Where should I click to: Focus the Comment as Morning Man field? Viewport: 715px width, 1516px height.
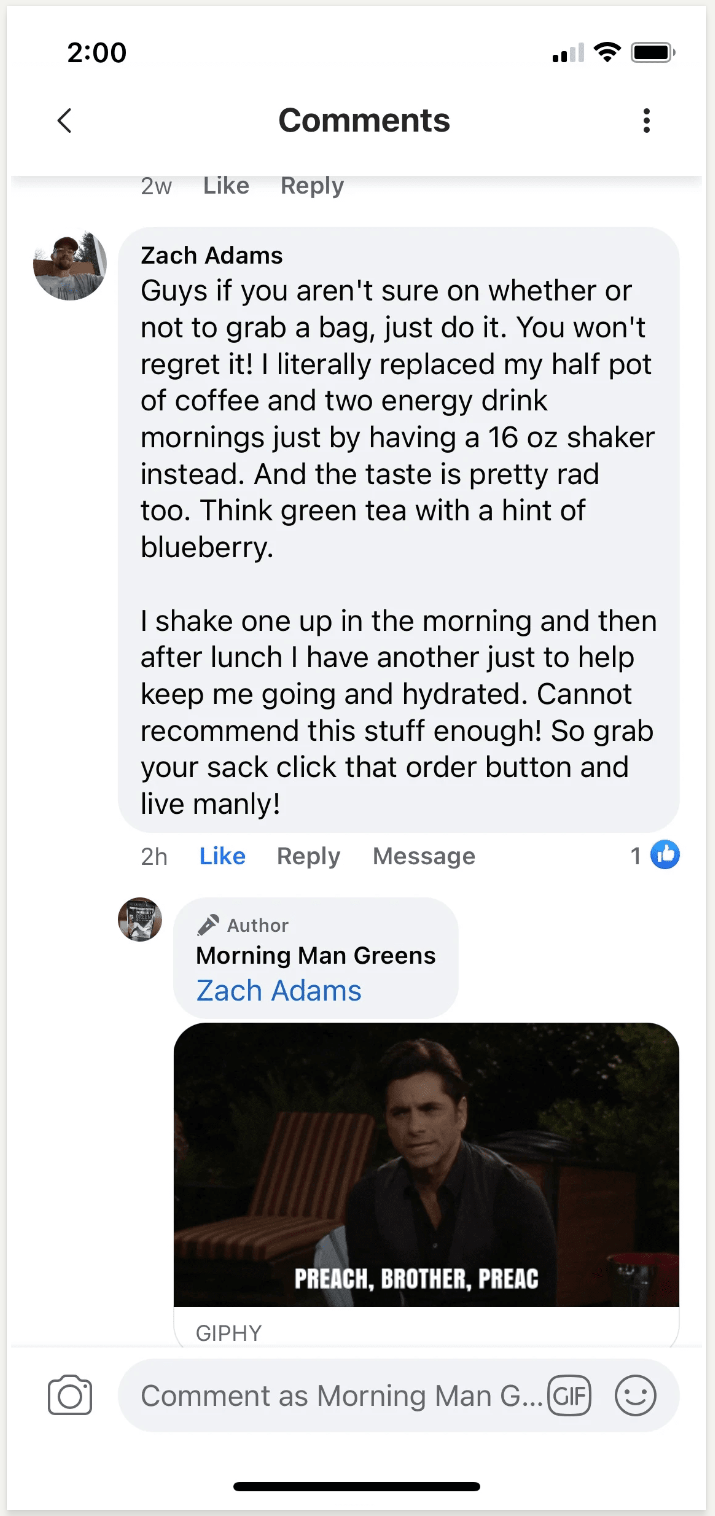point(340,1395)
